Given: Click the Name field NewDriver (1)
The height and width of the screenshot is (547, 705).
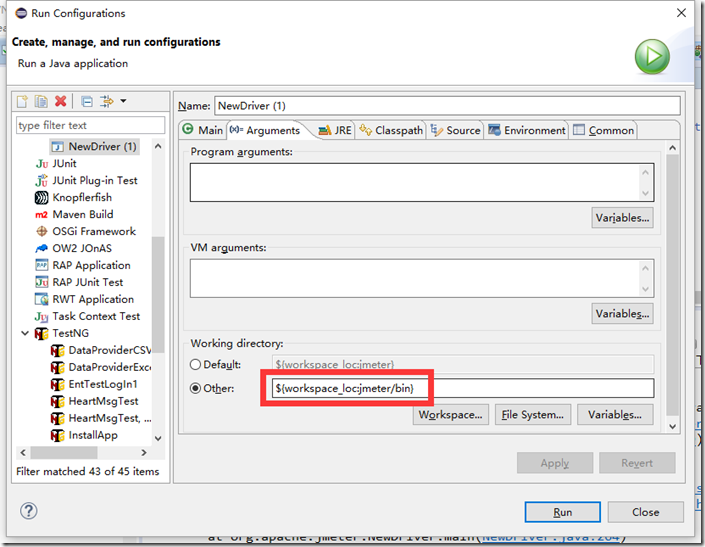Looking at the screenshot, I should click(447, 106).
